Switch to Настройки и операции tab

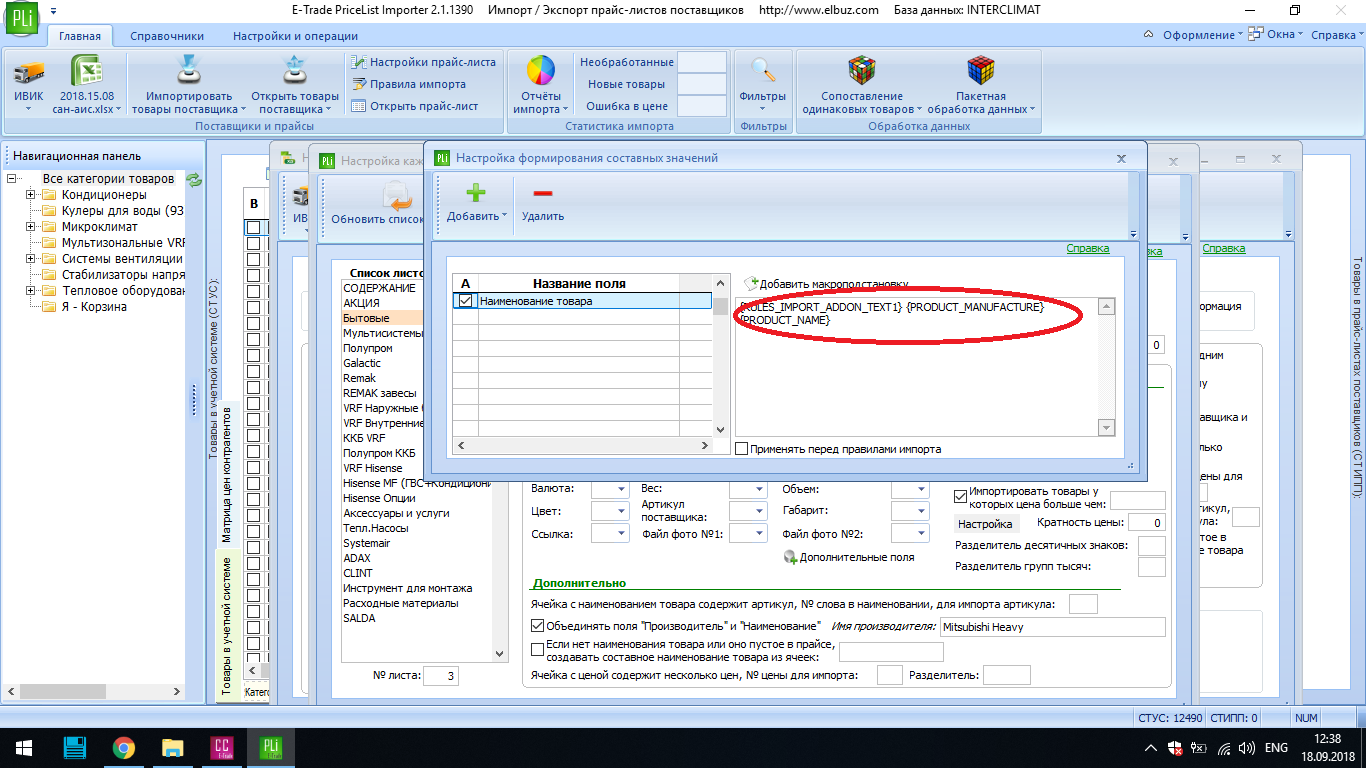pos(296,36)
